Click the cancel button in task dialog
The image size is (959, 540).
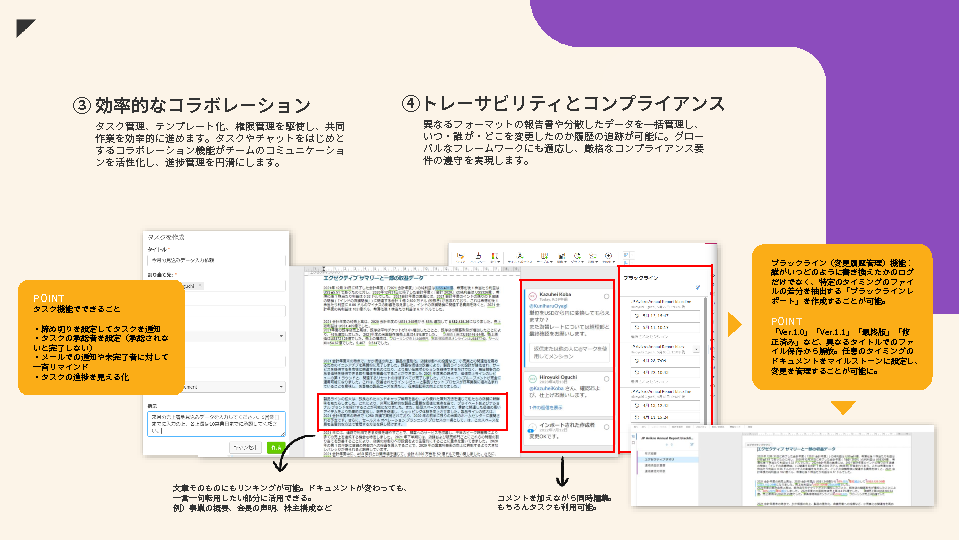244,448
